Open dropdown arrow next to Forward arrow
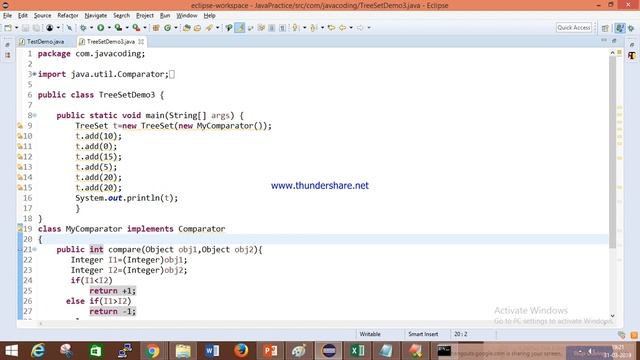 369,28
